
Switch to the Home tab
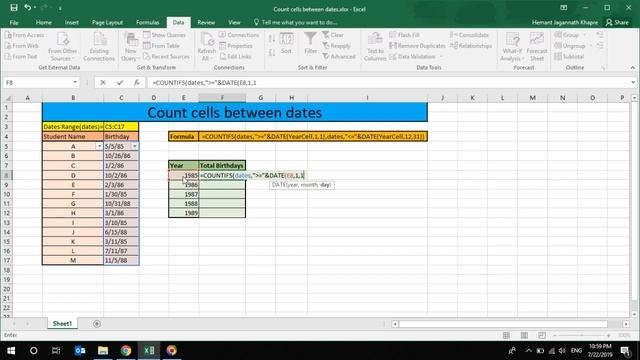[44, 22]
